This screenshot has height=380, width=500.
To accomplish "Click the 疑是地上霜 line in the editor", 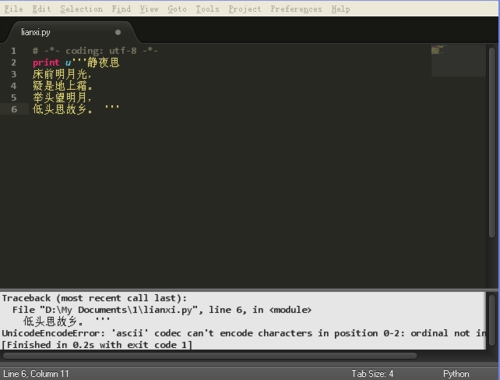I will [62, 86].
